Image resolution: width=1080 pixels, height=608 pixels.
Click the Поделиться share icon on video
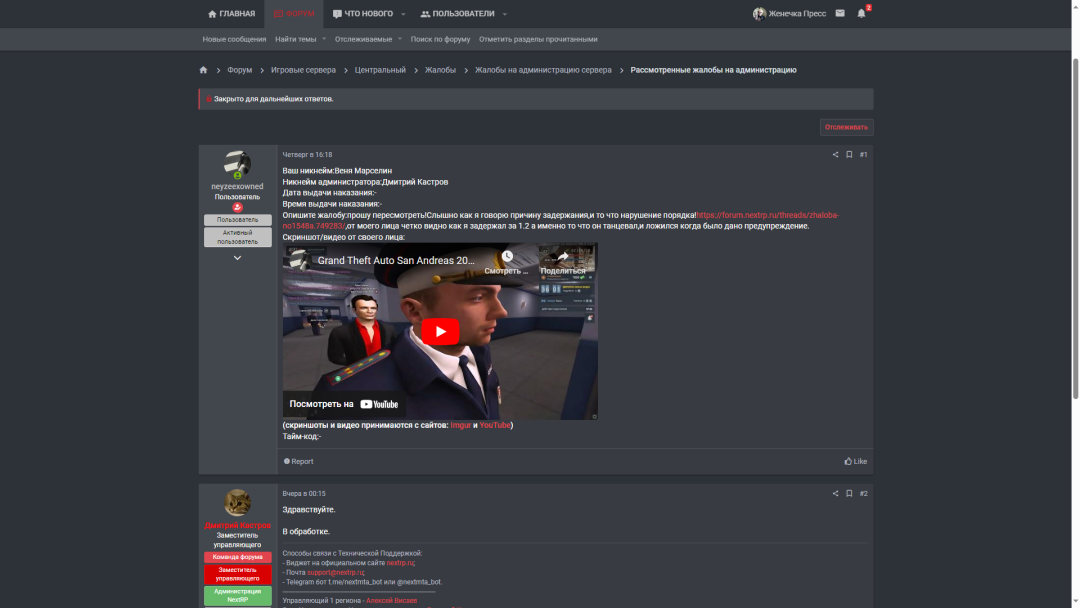[x=562, y=257]
